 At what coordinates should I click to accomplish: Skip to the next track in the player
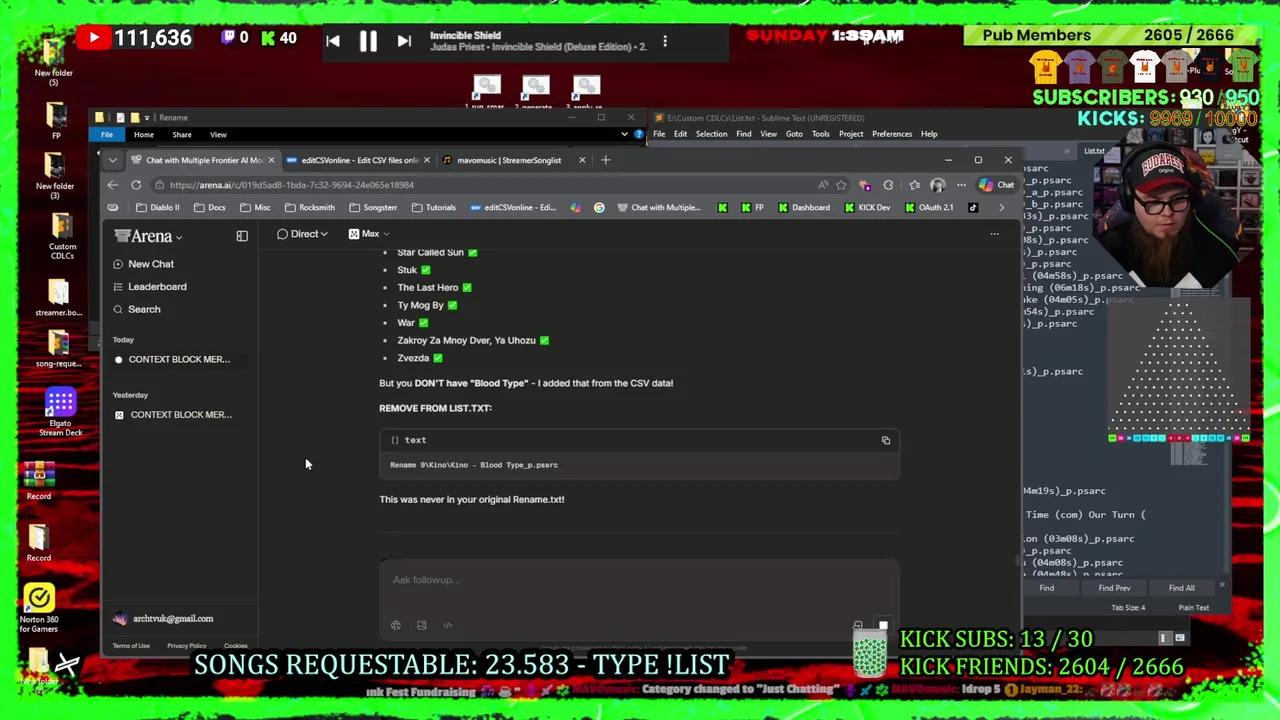click(404, 41)
